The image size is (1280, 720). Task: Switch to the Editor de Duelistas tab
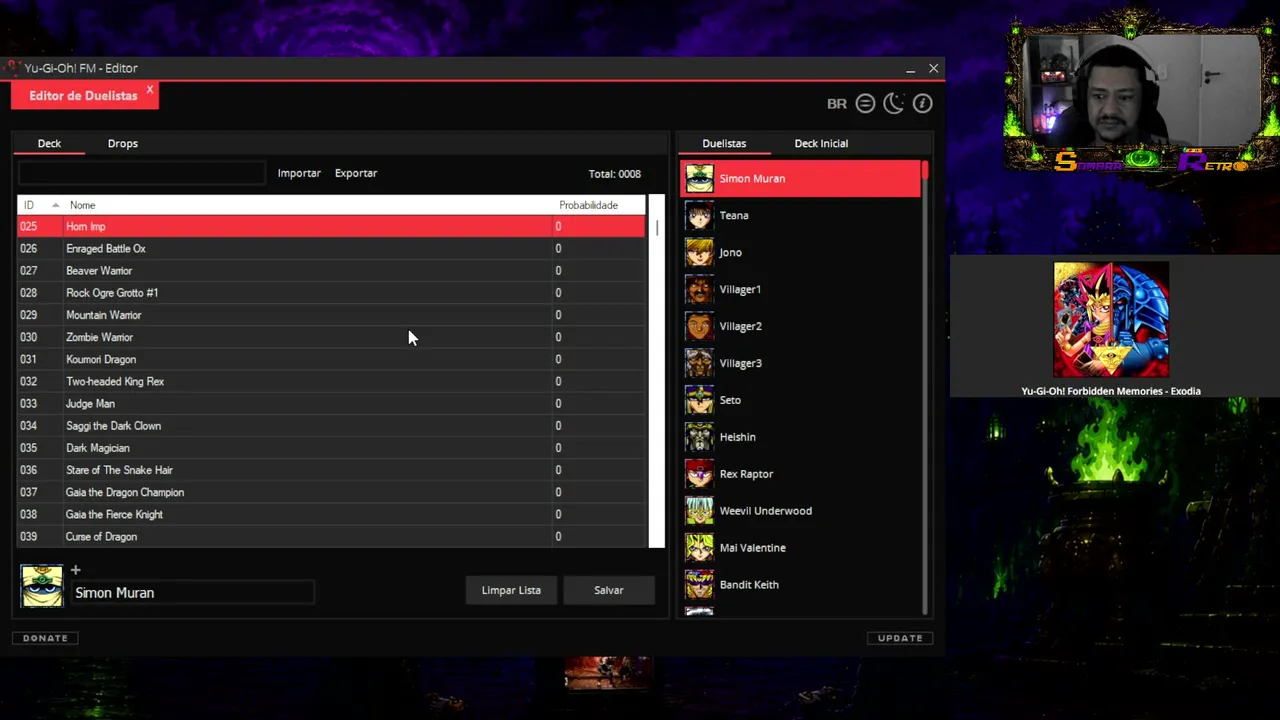coord(83,96)
